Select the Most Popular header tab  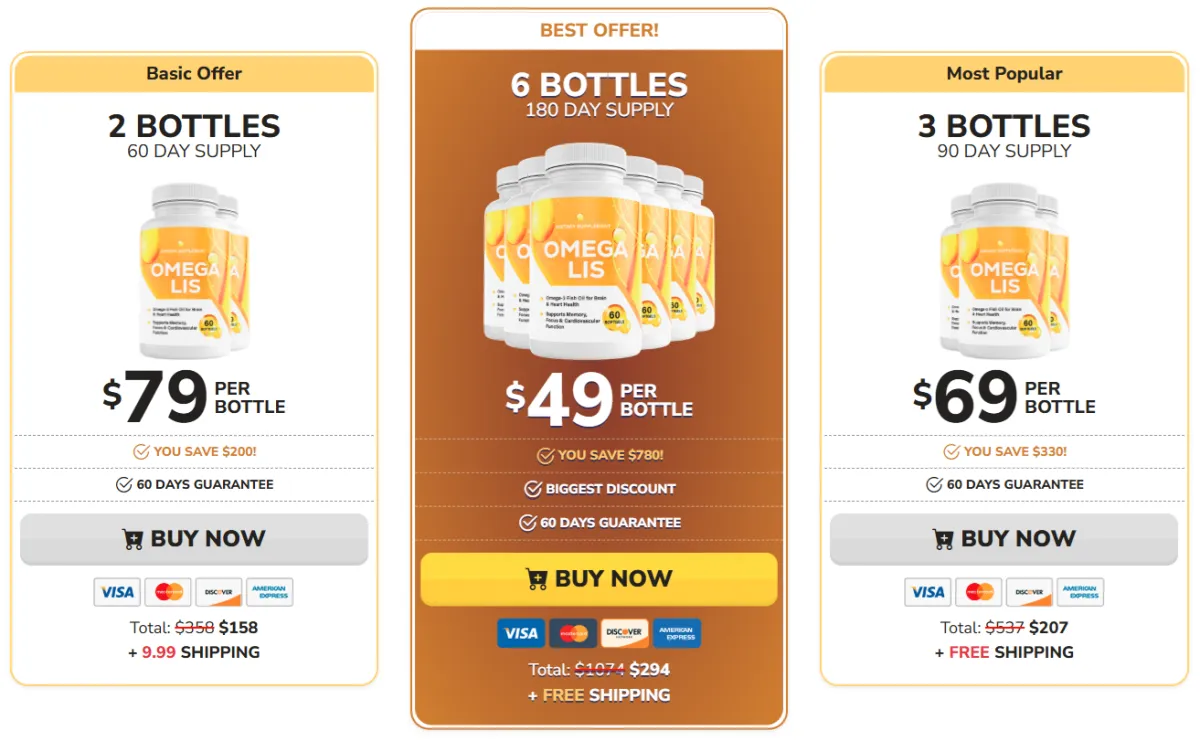click(x=1004, y=73)
